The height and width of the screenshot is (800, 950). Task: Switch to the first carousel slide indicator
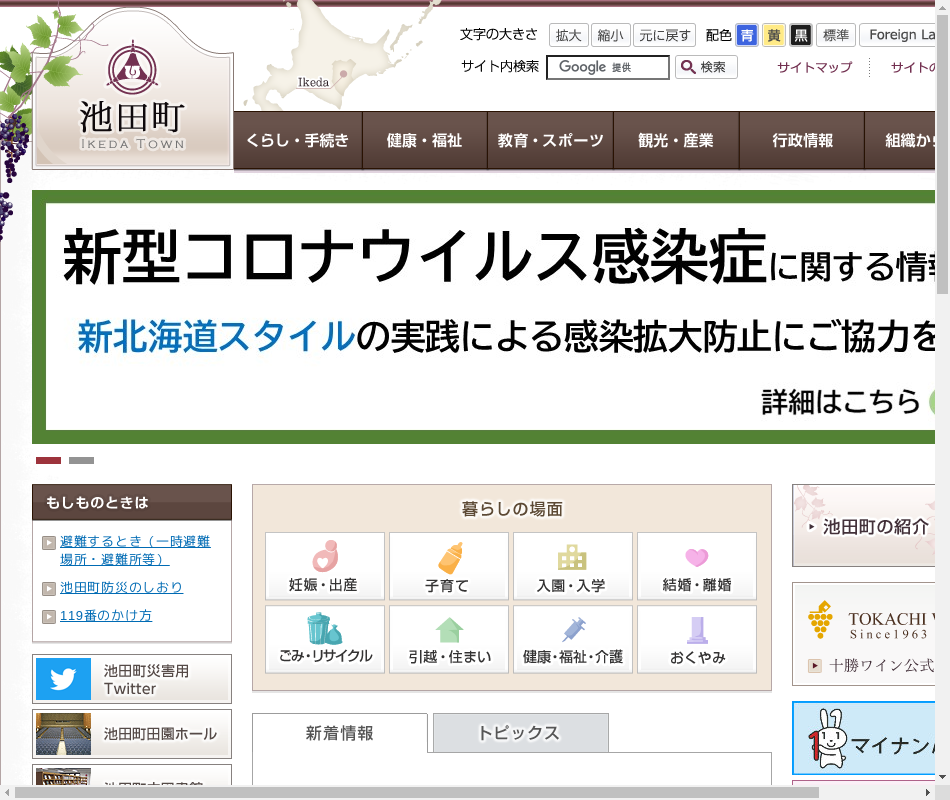pos(48,461)
